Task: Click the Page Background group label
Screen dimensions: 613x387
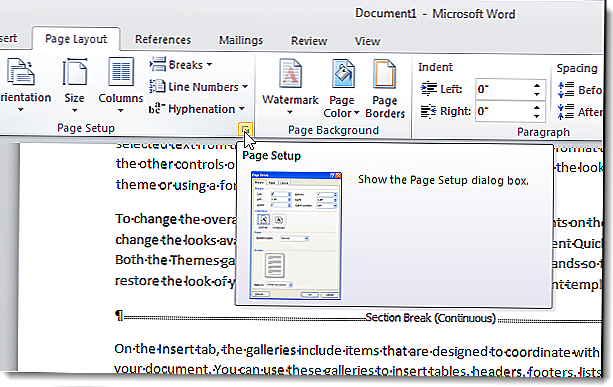Action: (x=333, y=130)
